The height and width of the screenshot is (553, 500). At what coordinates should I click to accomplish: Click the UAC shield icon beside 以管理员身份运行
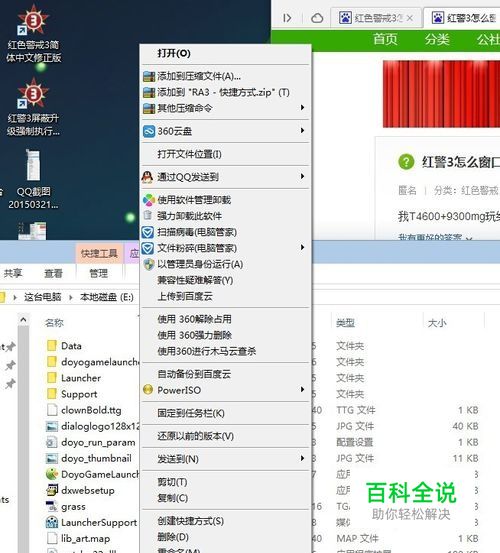(149, 264)
